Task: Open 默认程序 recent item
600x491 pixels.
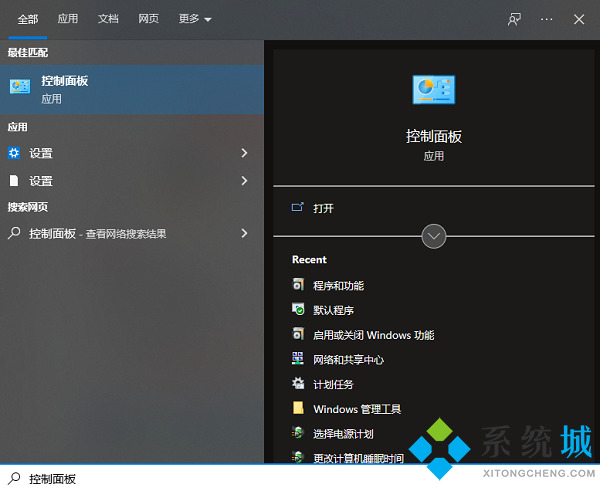Action: click(x=333, y=310)
